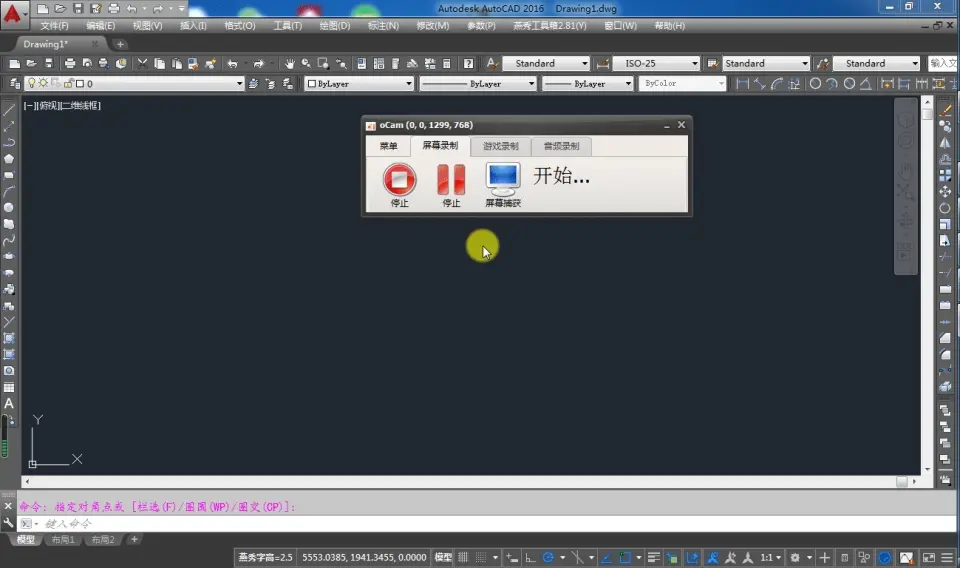Open the ByColor plot style dropdown
The height and width of the screenshot is (568, 960).
(x=682, y=83)
